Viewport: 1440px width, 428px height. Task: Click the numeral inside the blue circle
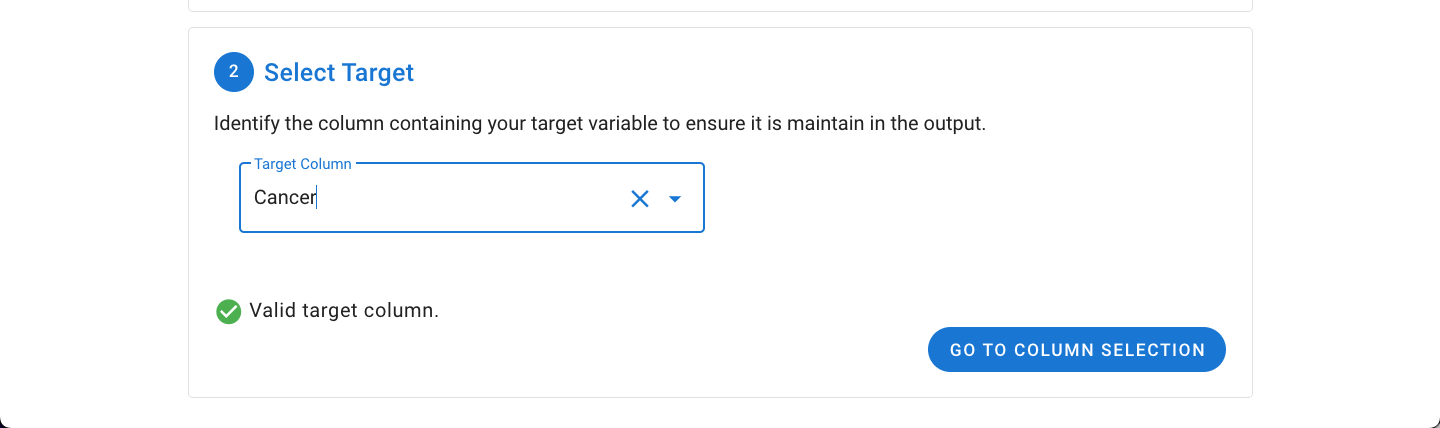point(234,72)
